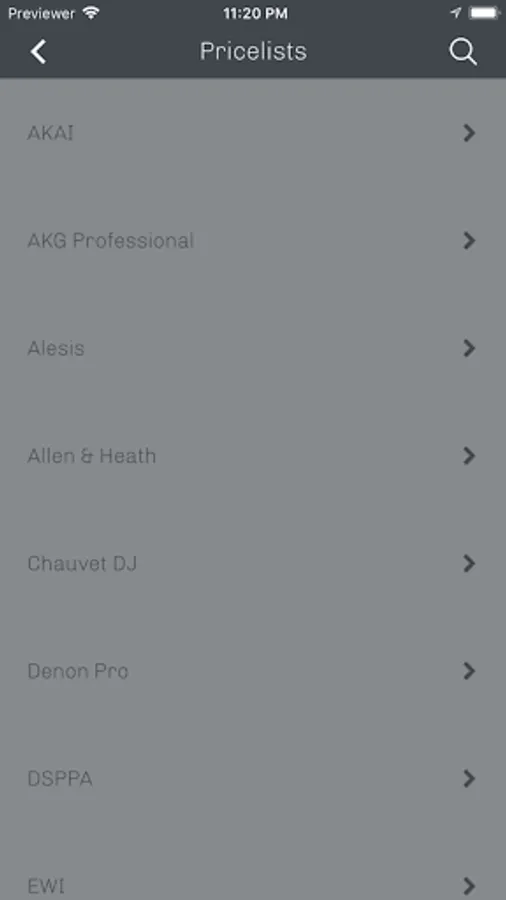Expand AKG Professional chevron
Image resolution: width=506 pixels, height=900 pixels.
469,240
